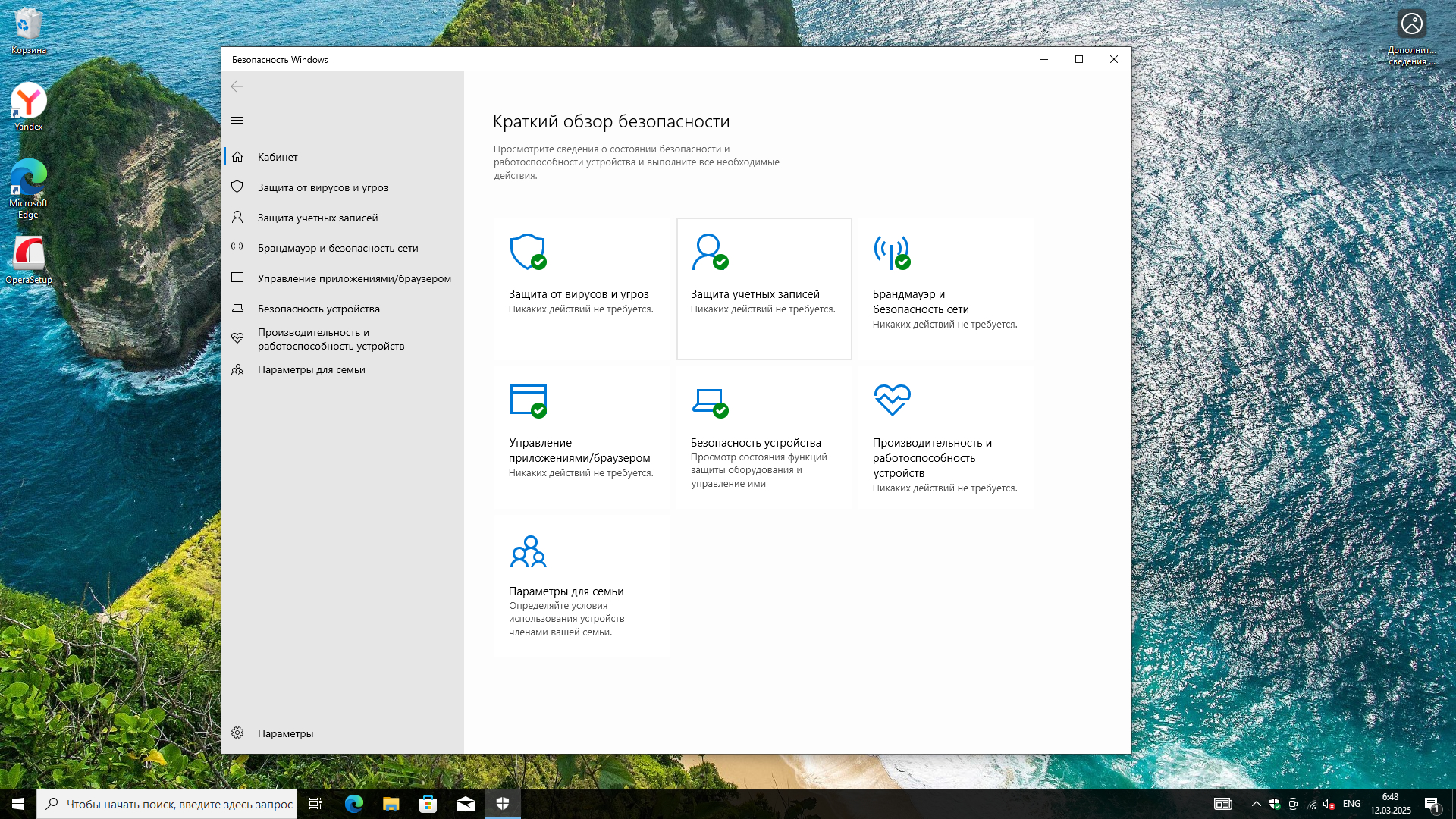Click the back arrow button

tap(237, 86)
